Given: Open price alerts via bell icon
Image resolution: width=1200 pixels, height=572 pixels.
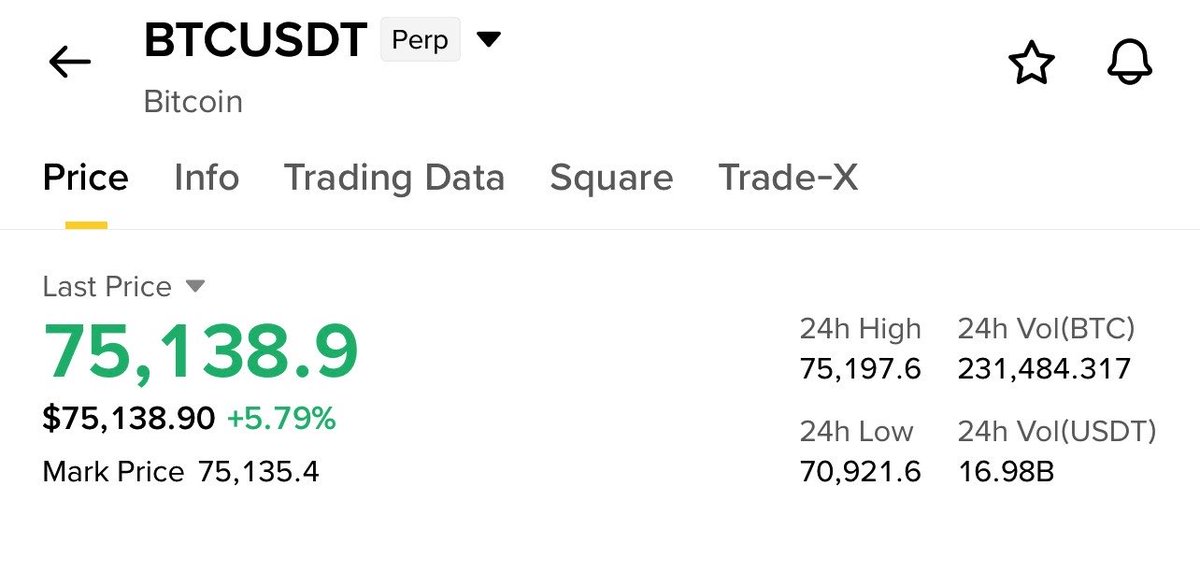Looking at the screenshot, I should [1130, 63].
